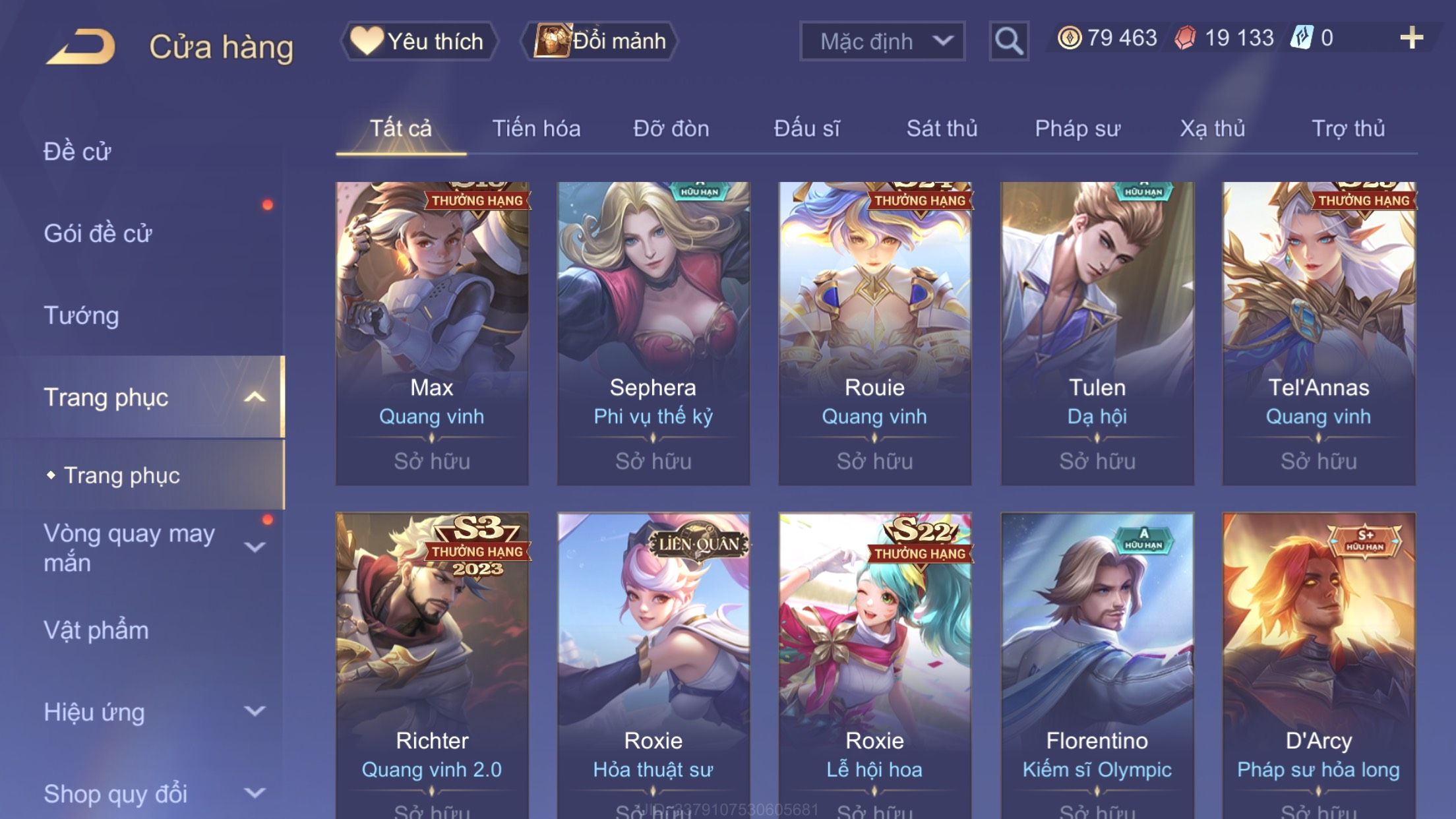
Task: Open Đổi mảnh fragment exchange button
Action: [599, 41]
